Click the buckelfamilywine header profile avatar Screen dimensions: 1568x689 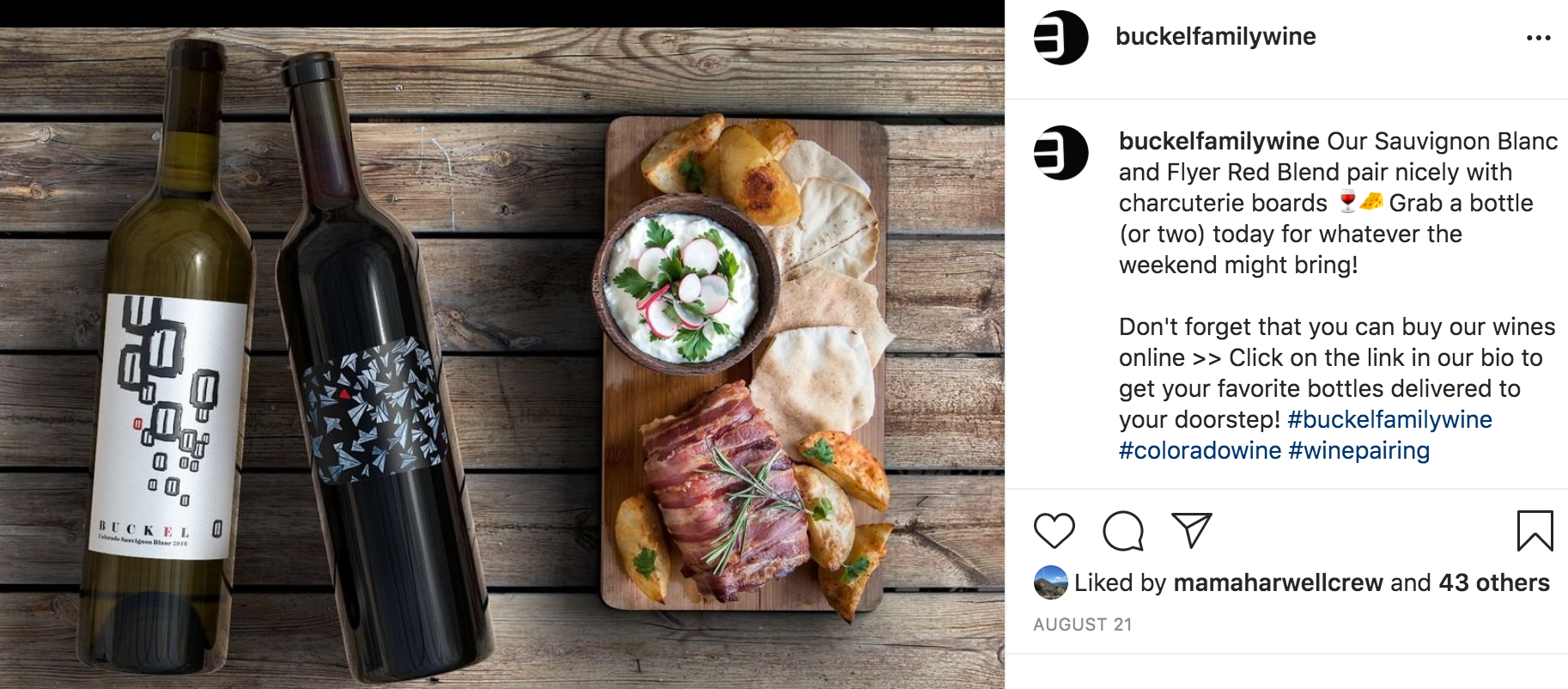point(1061,38)
